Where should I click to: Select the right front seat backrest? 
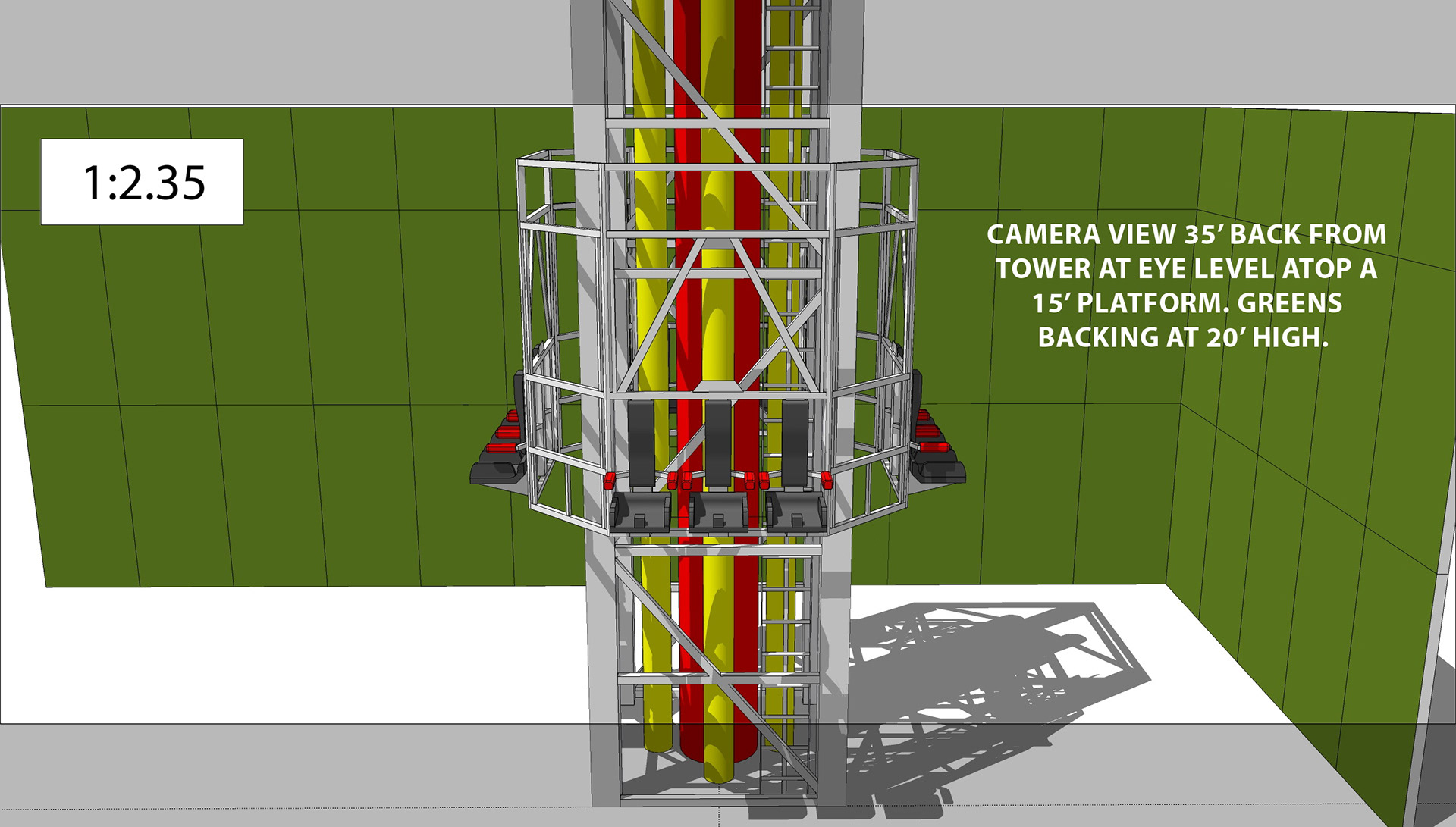point(795,443)
